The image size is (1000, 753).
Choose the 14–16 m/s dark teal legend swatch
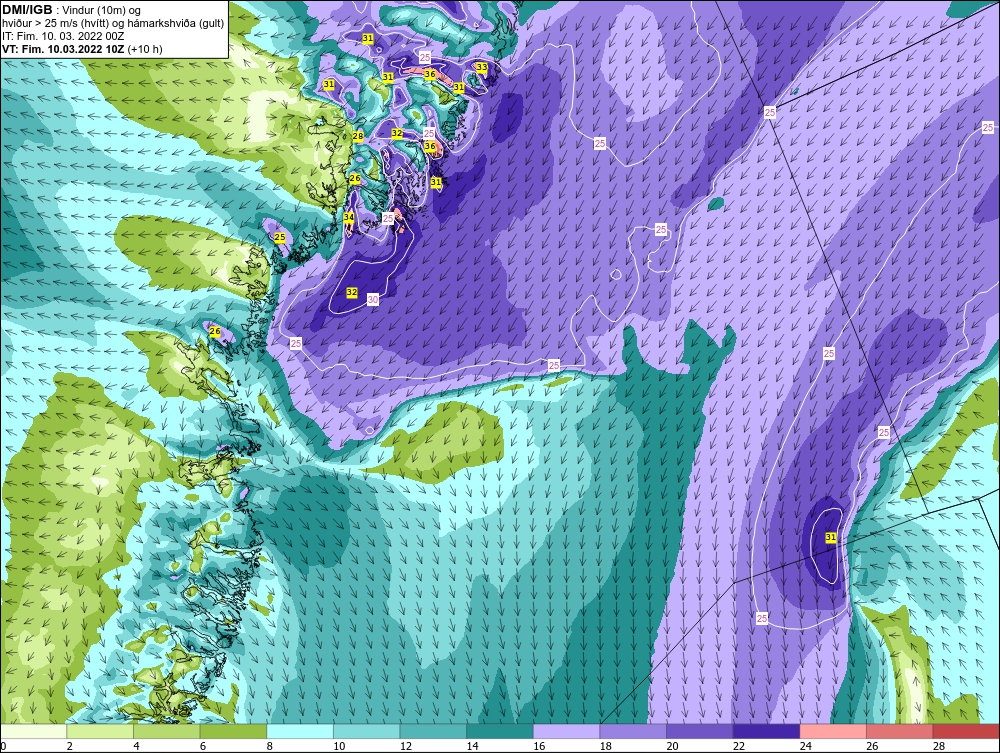[499, 731]
